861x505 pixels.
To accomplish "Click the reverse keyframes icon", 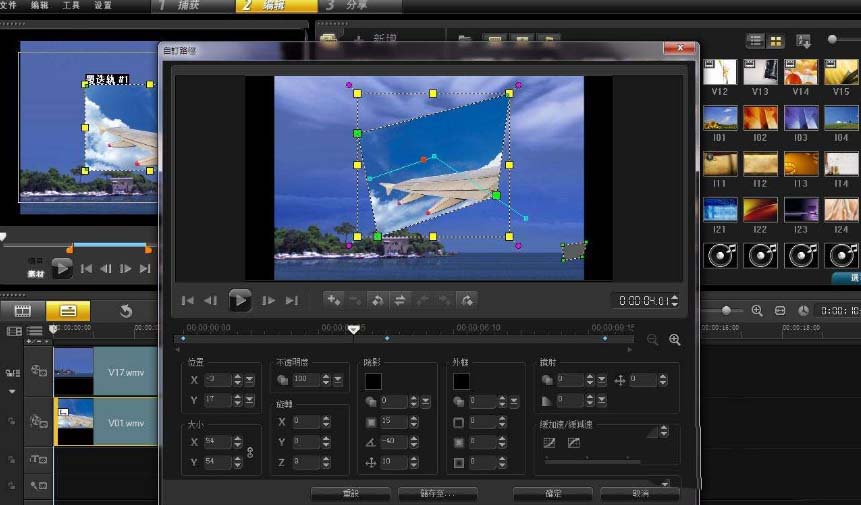I will click(x=378, y=300).
